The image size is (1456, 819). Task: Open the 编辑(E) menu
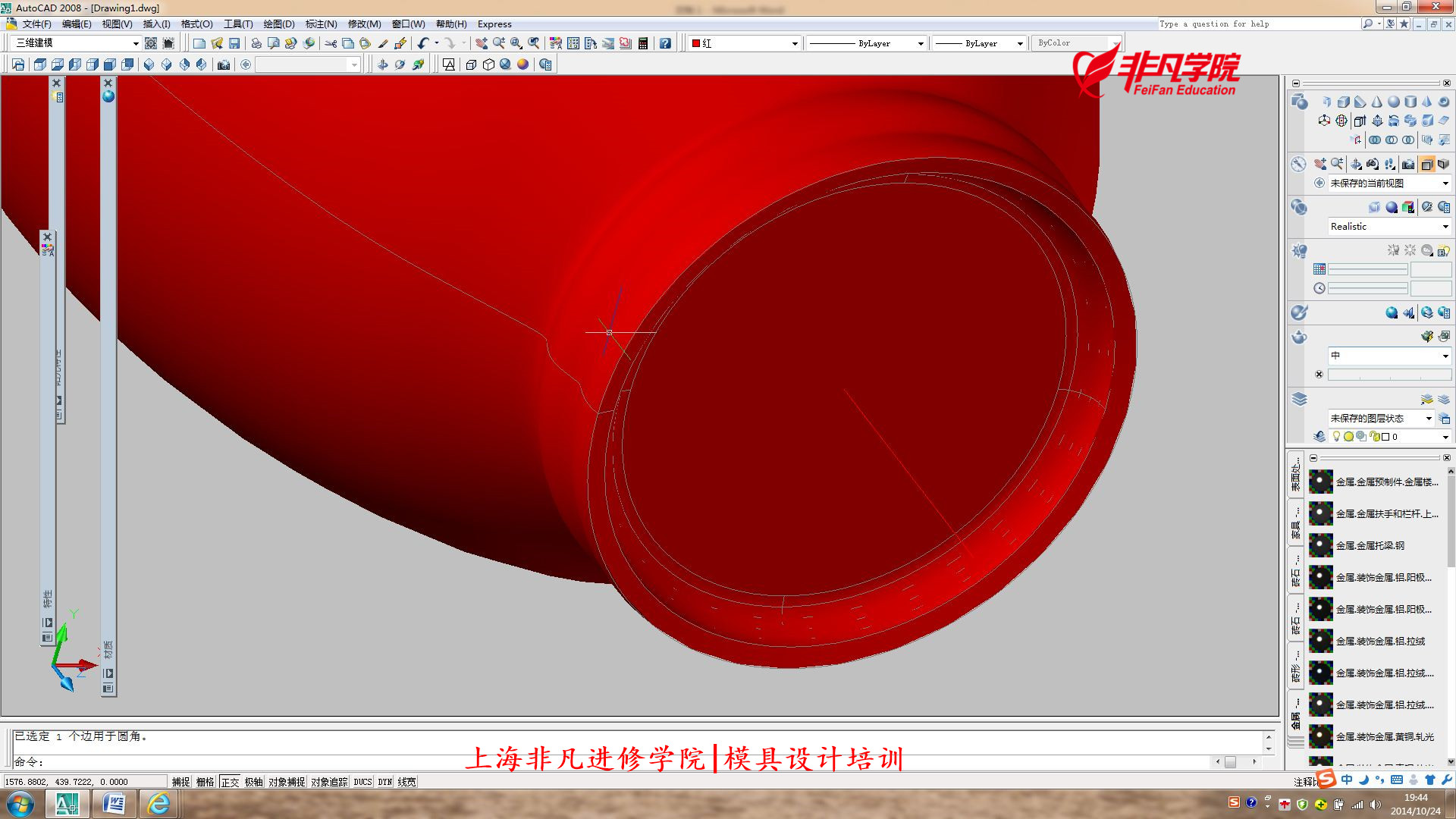(77, 24)
